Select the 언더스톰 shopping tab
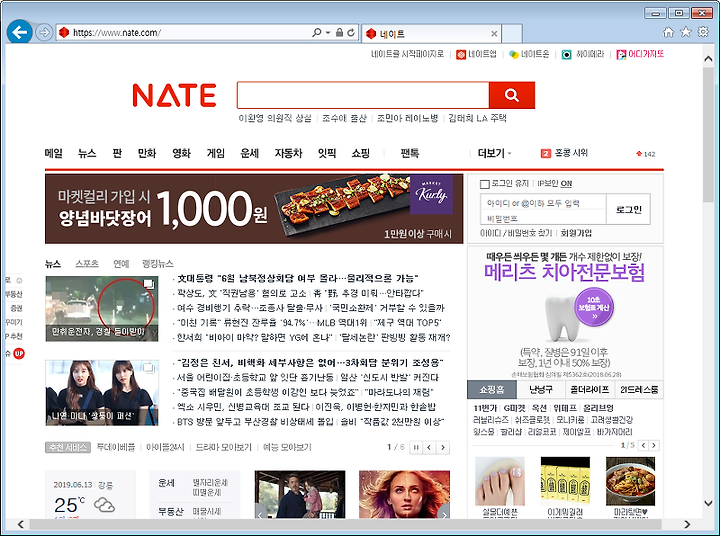 pyautogui.click(x=639, y=390)
